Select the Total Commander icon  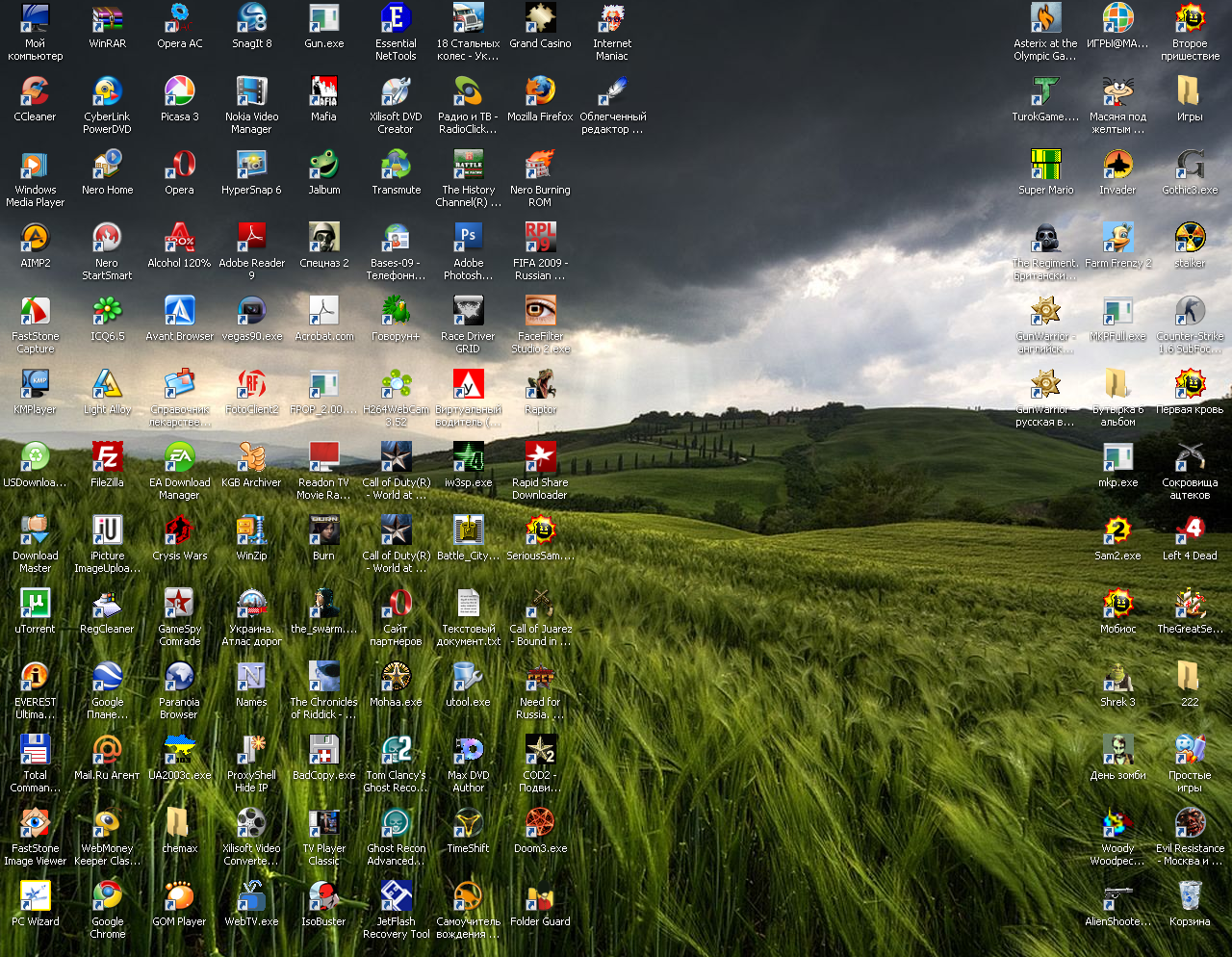tap(35, 751)
